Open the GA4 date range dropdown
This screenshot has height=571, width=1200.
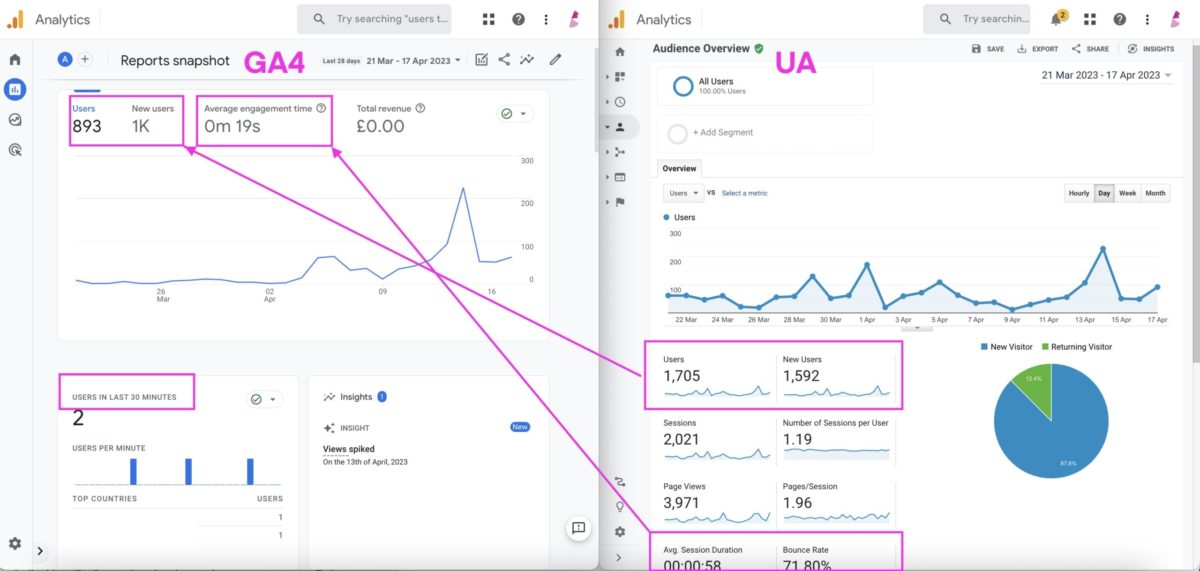413,60
